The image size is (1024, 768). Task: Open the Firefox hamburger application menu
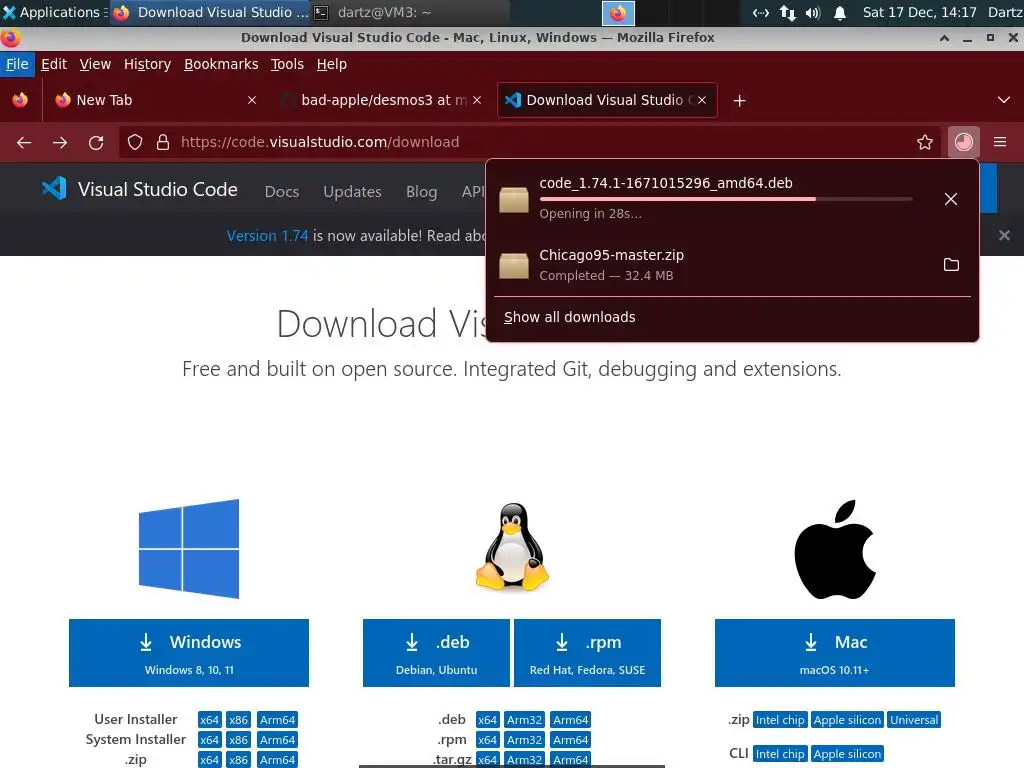click(x=1000, y=142)
